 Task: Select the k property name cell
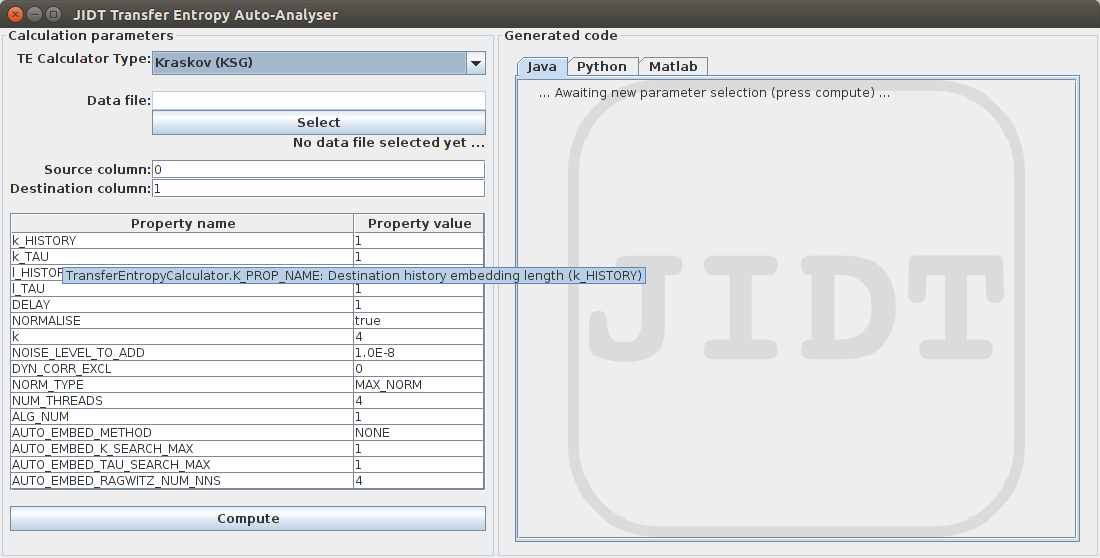click(182, 337)
